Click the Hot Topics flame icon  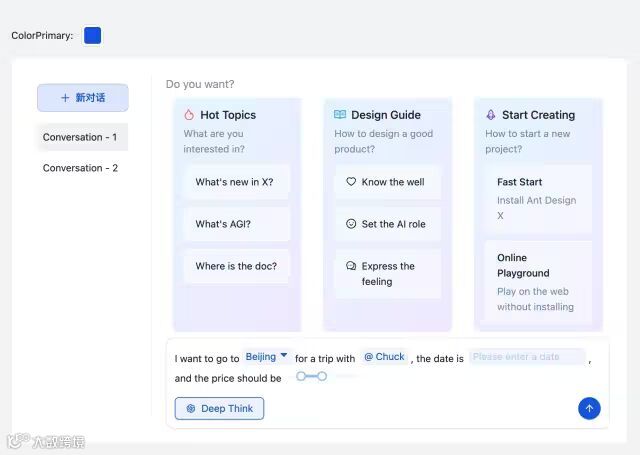click(x=189, y=115)
